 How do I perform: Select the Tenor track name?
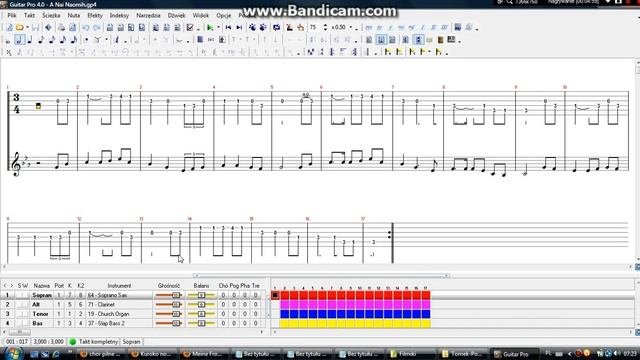coord(40,314)
